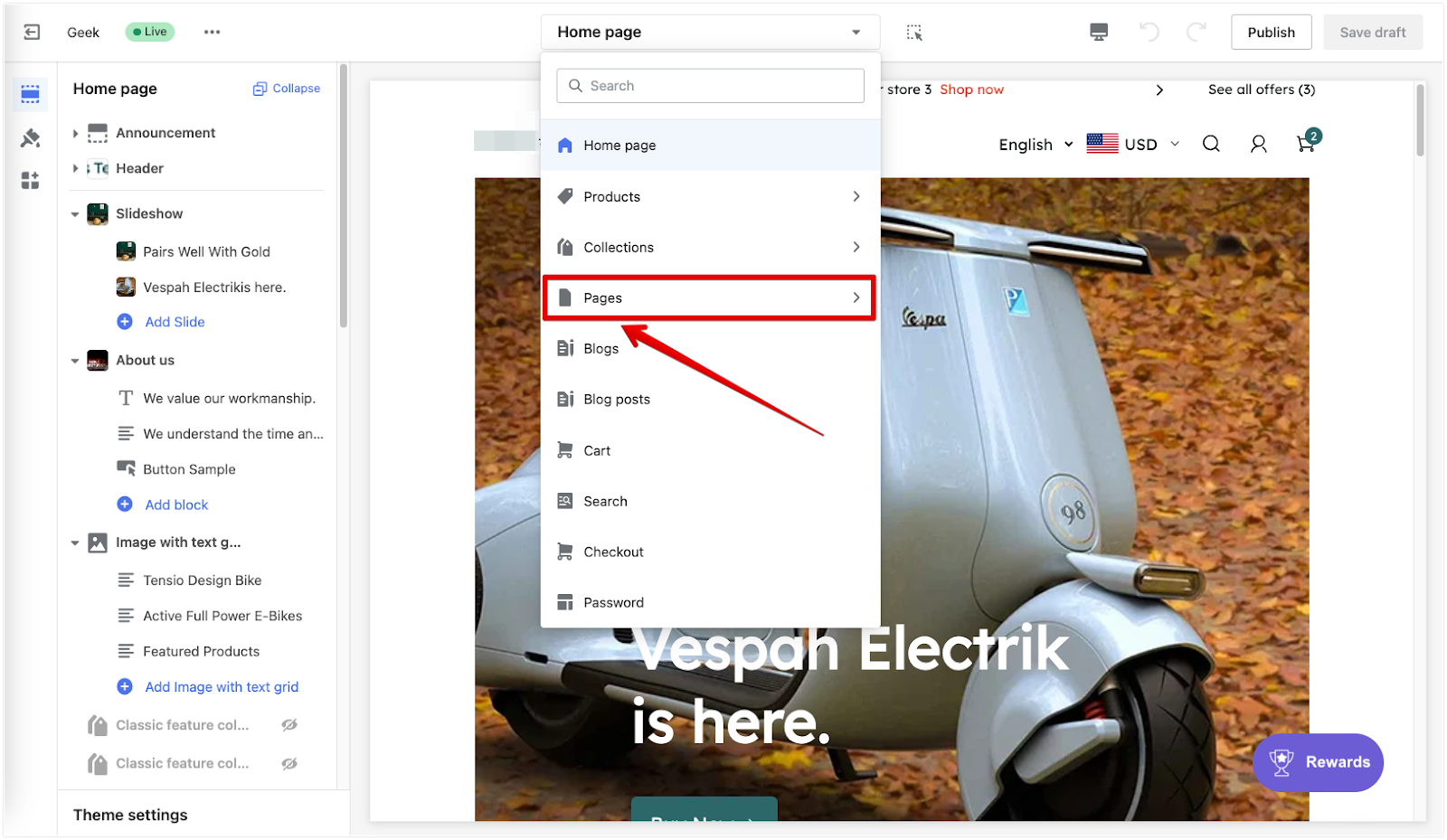Click plus icon beside Add Image with text grid
Image resolution: width=1447 pixels, height=840 pixels.
tap(125, 687)
